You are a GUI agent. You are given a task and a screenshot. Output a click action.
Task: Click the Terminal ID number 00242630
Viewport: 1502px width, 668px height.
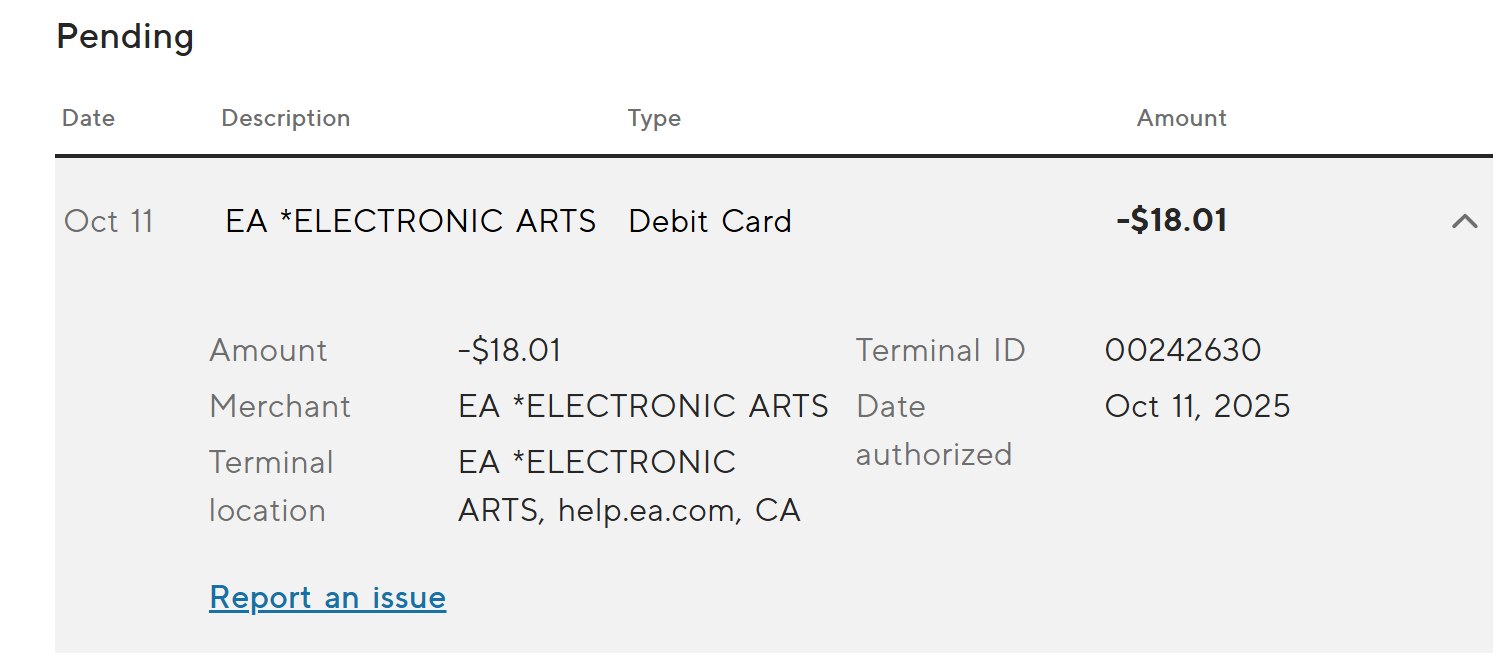pyautogui.click(x=1182, y=350)
